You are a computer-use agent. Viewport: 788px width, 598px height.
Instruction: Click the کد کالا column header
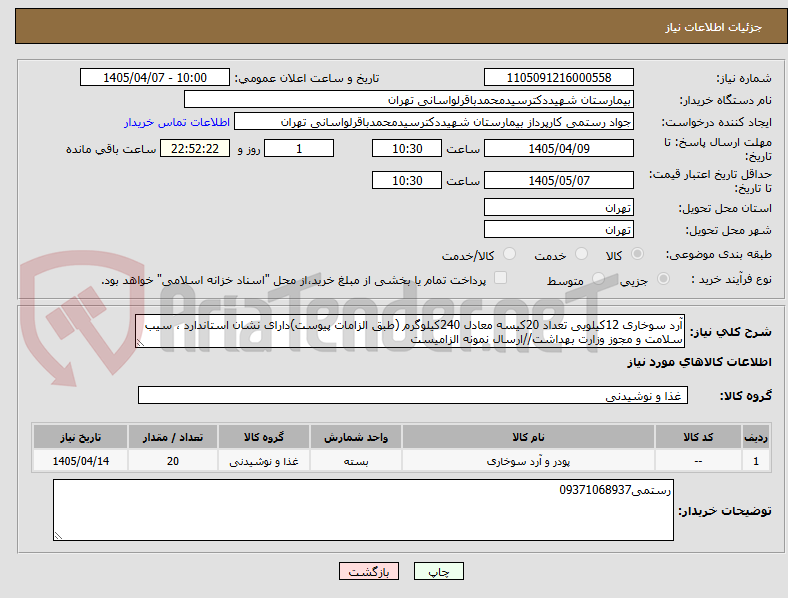point(698,437)
